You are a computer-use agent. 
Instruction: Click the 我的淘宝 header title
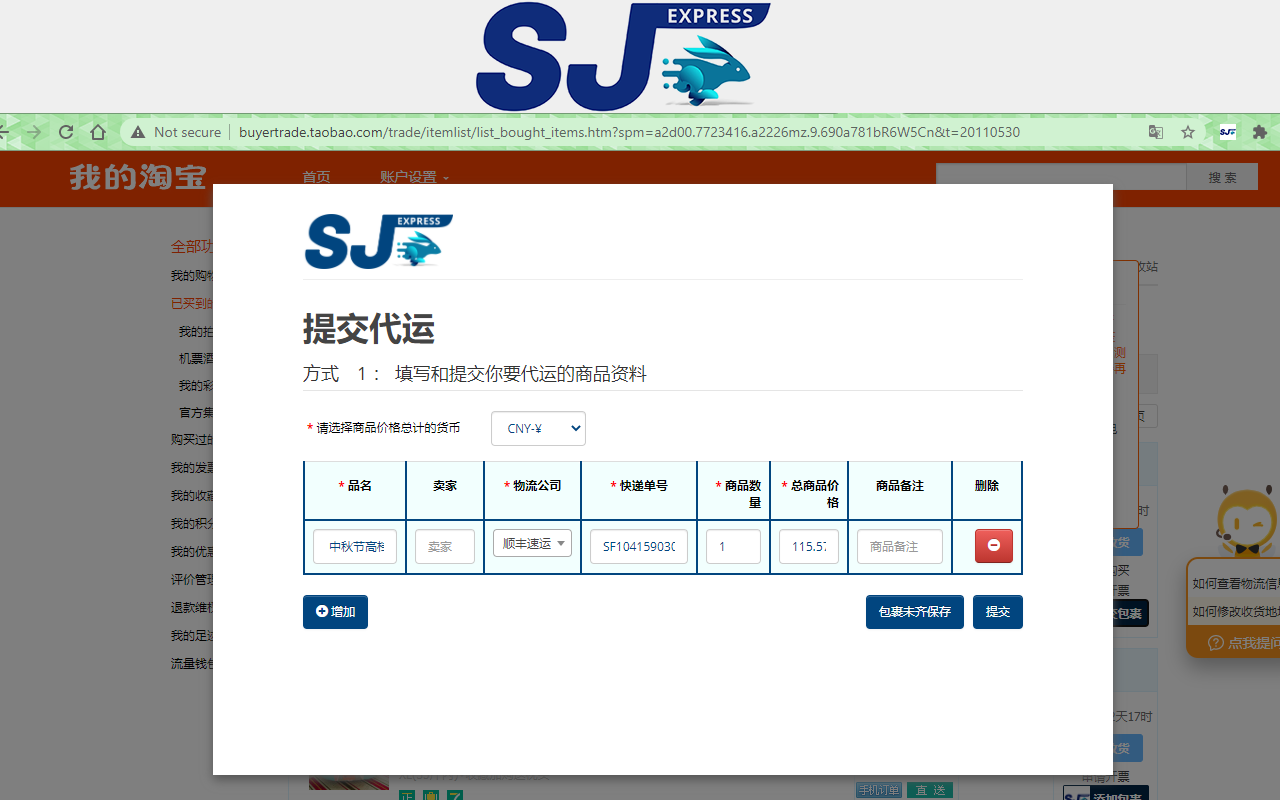click(x=138, y=177)
